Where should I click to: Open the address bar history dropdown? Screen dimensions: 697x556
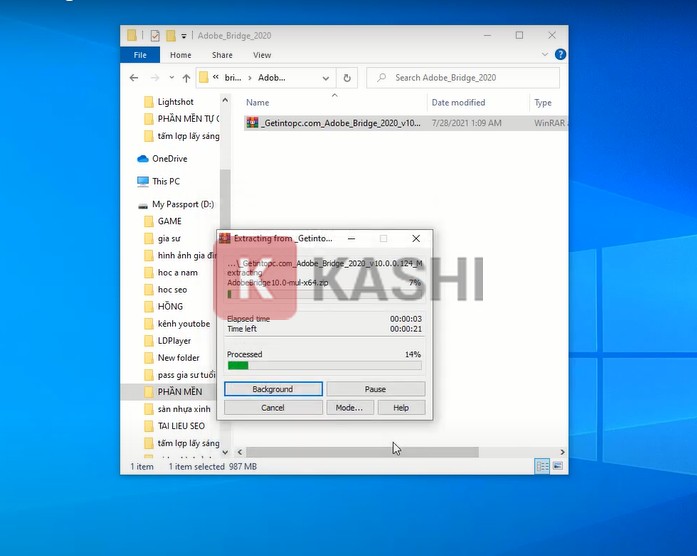tap(326, 77)
